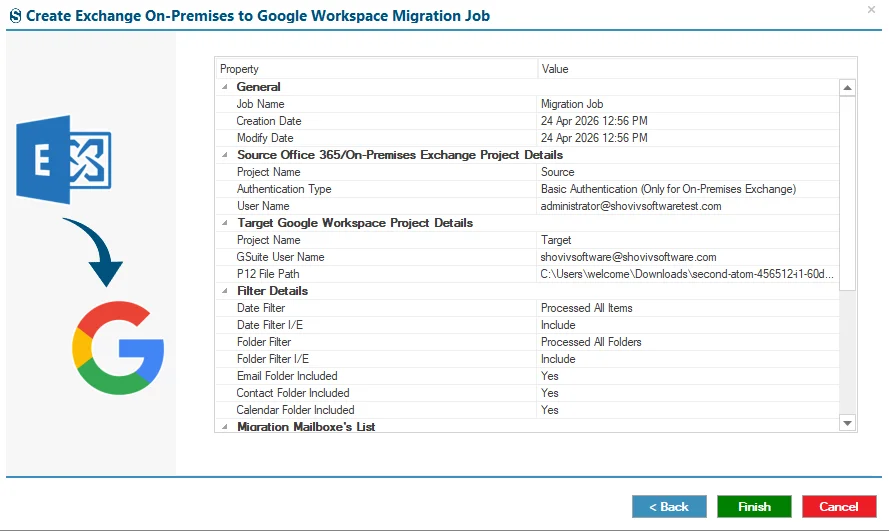889x531 pixels.
Task: Click the Target Google Workspace Project Details heading
Action: (355, 223)
